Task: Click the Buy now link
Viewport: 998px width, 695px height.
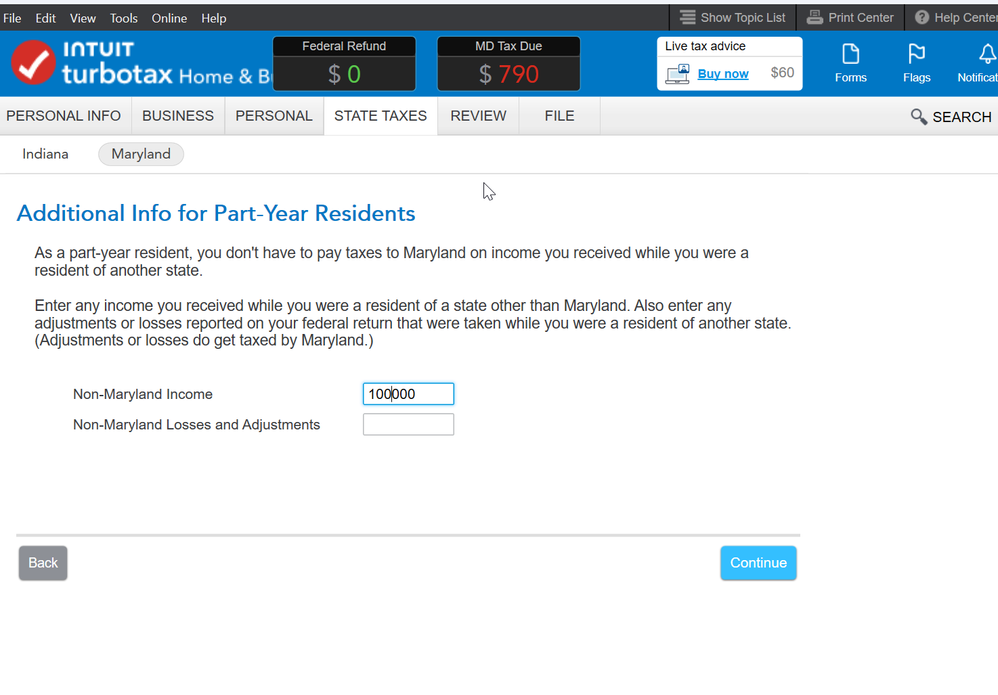Action: coord(722,73)
